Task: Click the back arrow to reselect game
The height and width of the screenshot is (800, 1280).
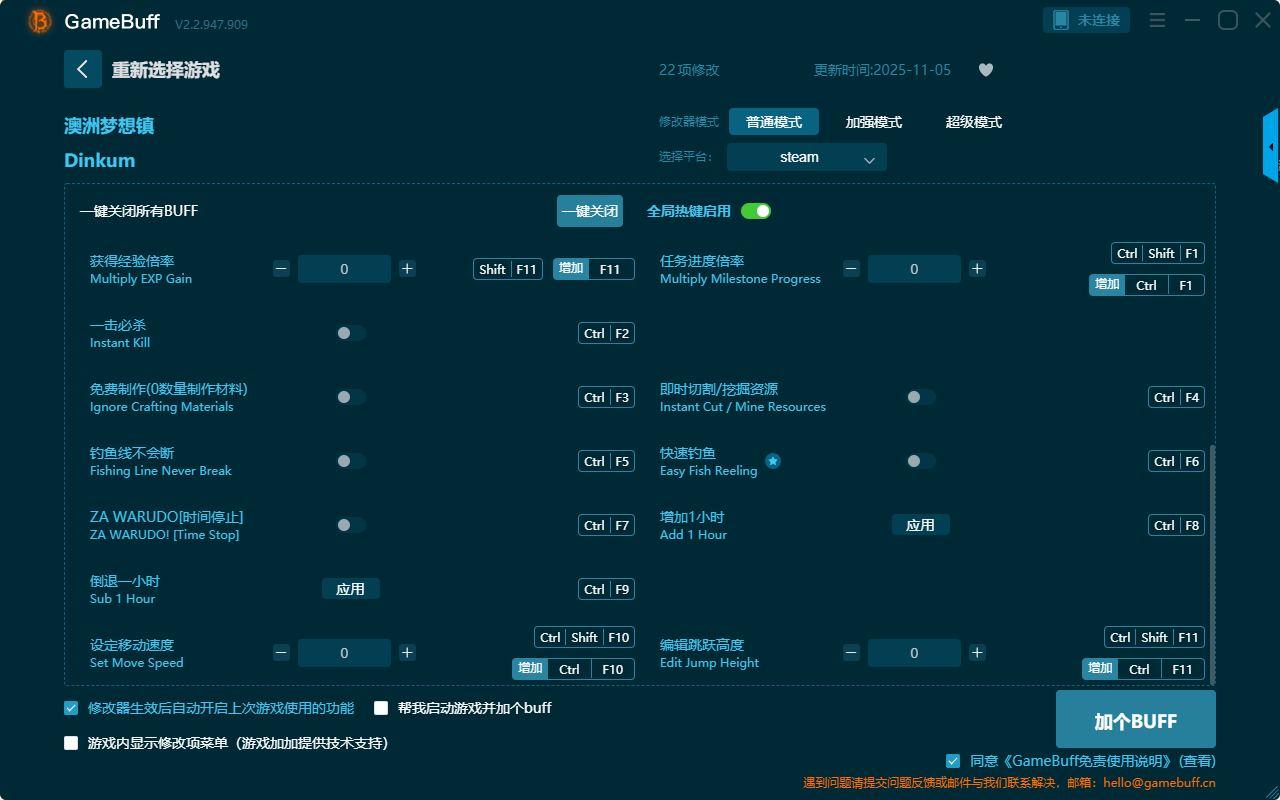Action: (83, 69)
